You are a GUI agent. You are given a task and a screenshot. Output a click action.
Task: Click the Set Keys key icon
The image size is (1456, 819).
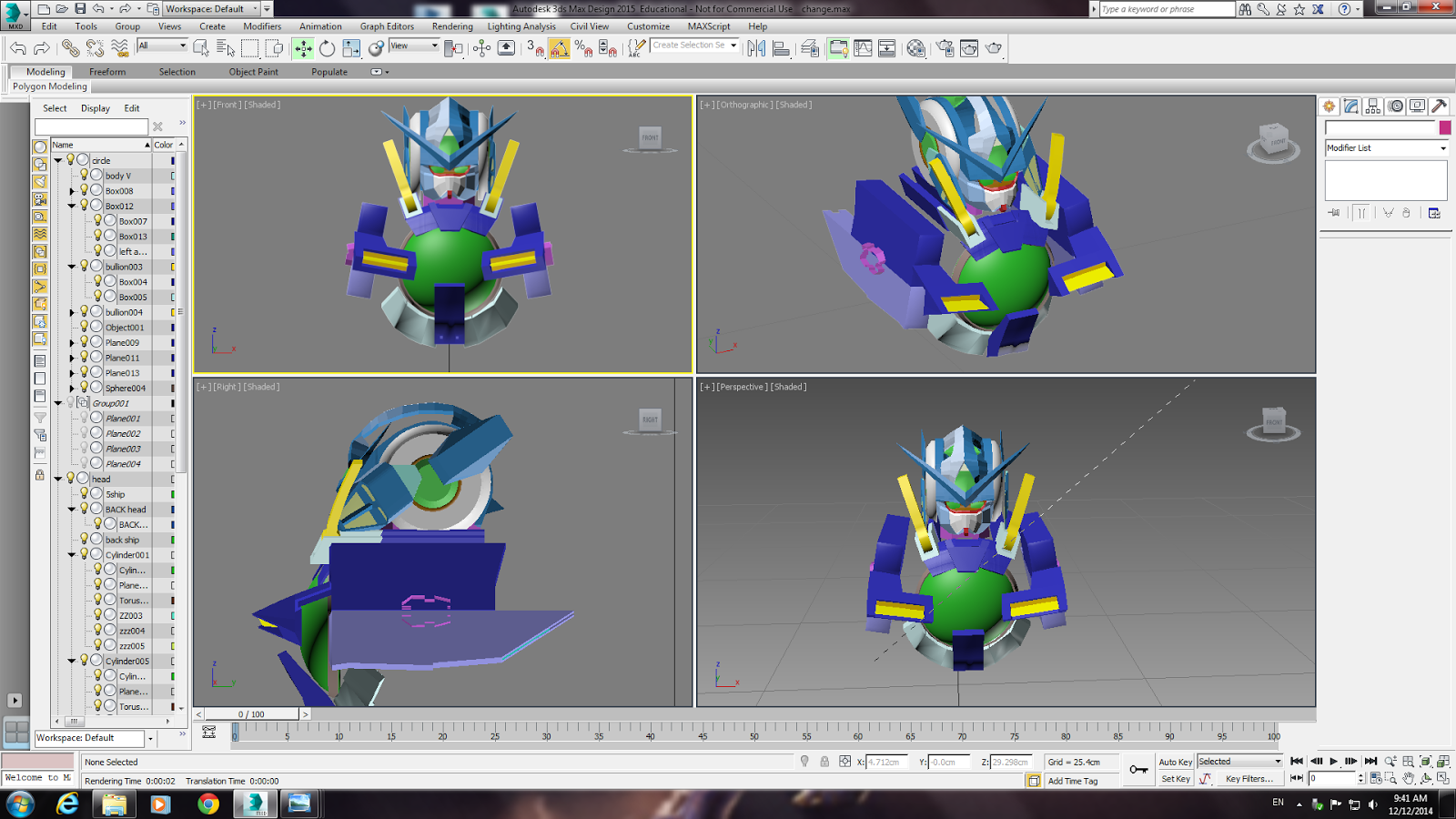(1138, 770)
